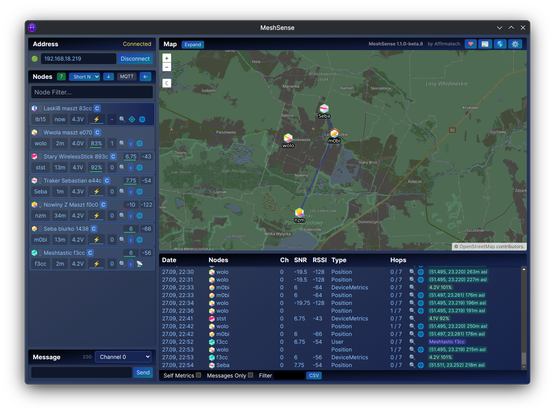Screen dimensions: 555x414
Task: Export the log with CSV button
Action: [314, 375]
